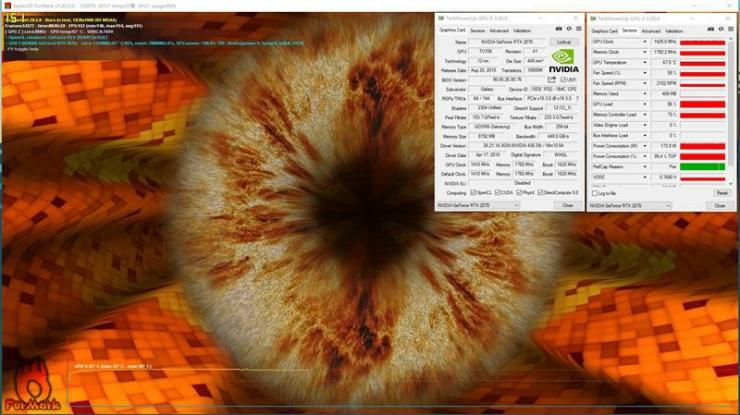The width and height of the screenshot is (740, 415).
Task: Click the screenshot camera icon in the Graphics Card window
Action: coord(559,29)
